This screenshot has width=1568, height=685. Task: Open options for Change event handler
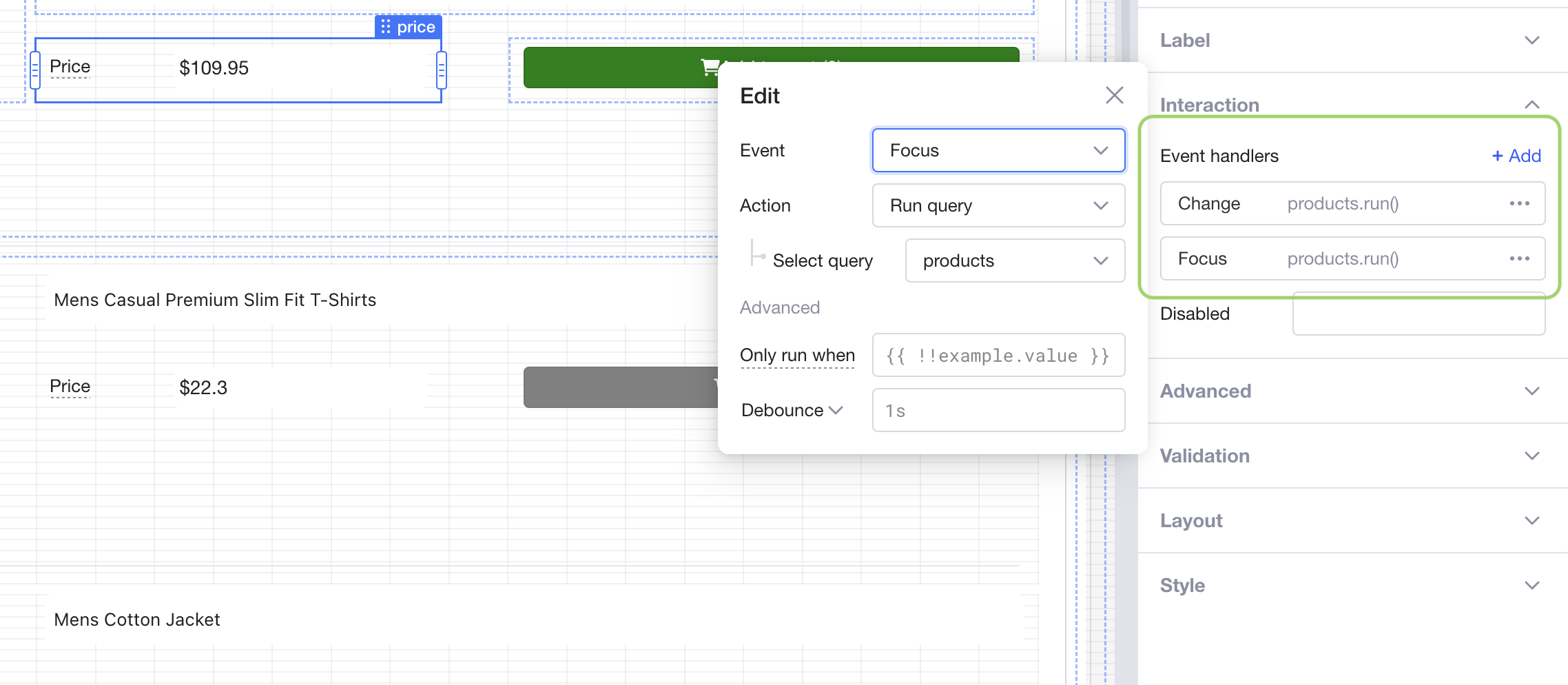click(1519, 204)
